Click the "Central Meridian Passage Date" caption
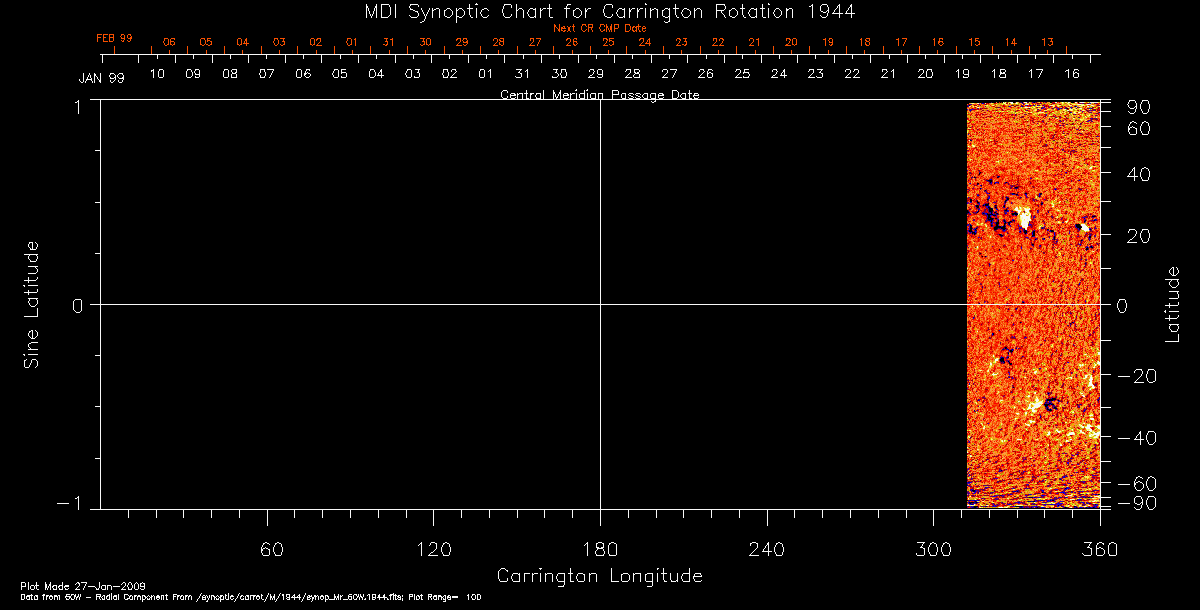The height and width of the screenshot is (610, 1200). (x=599, y=95)
